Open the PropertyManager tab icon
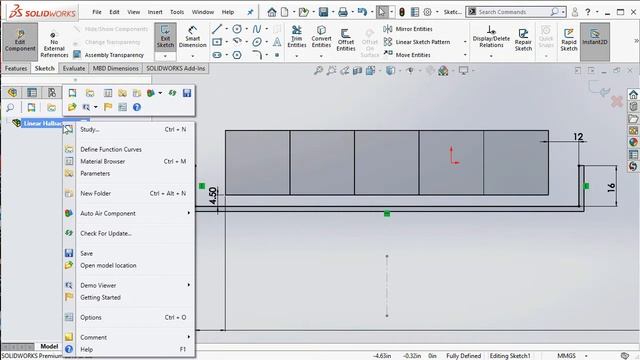Screen dimensions: 640x360 coord(32,93)
